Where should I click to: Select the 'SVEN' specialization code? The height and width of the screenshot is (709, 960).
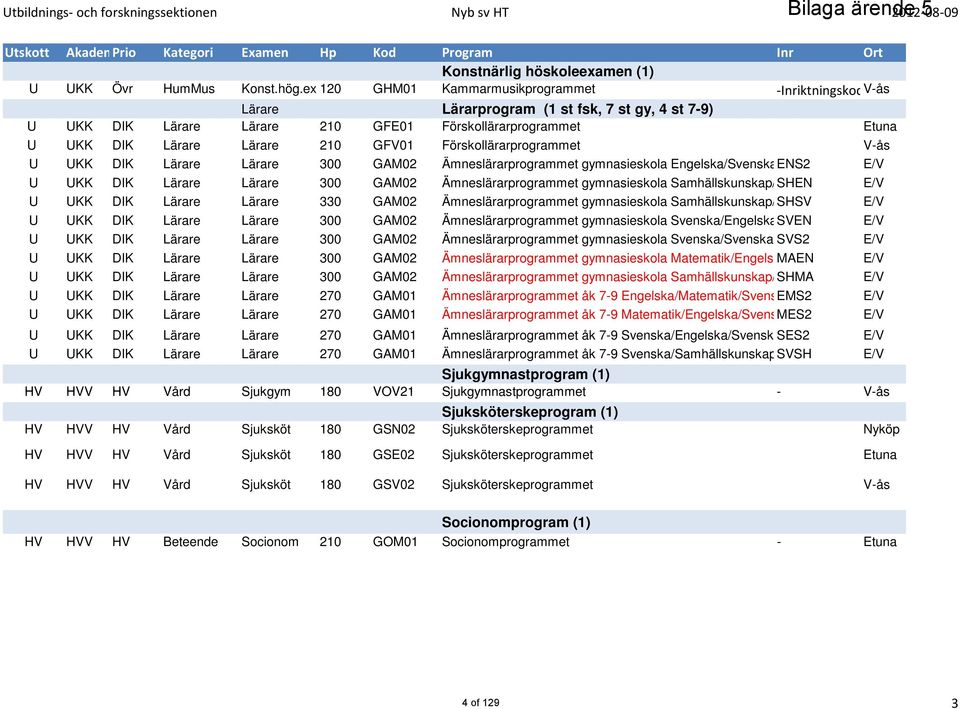[x=794, y=220]
